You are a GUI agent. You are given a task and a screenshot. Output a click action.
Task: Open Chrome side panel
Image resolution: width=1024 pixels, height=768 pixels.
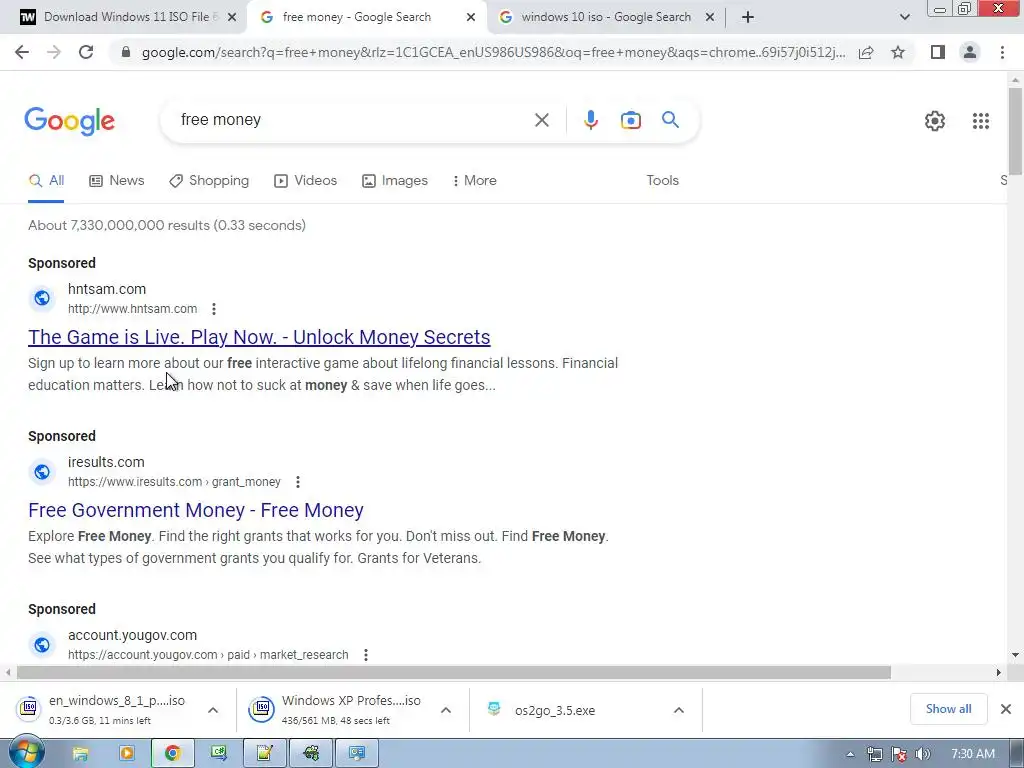click(938, 52)
